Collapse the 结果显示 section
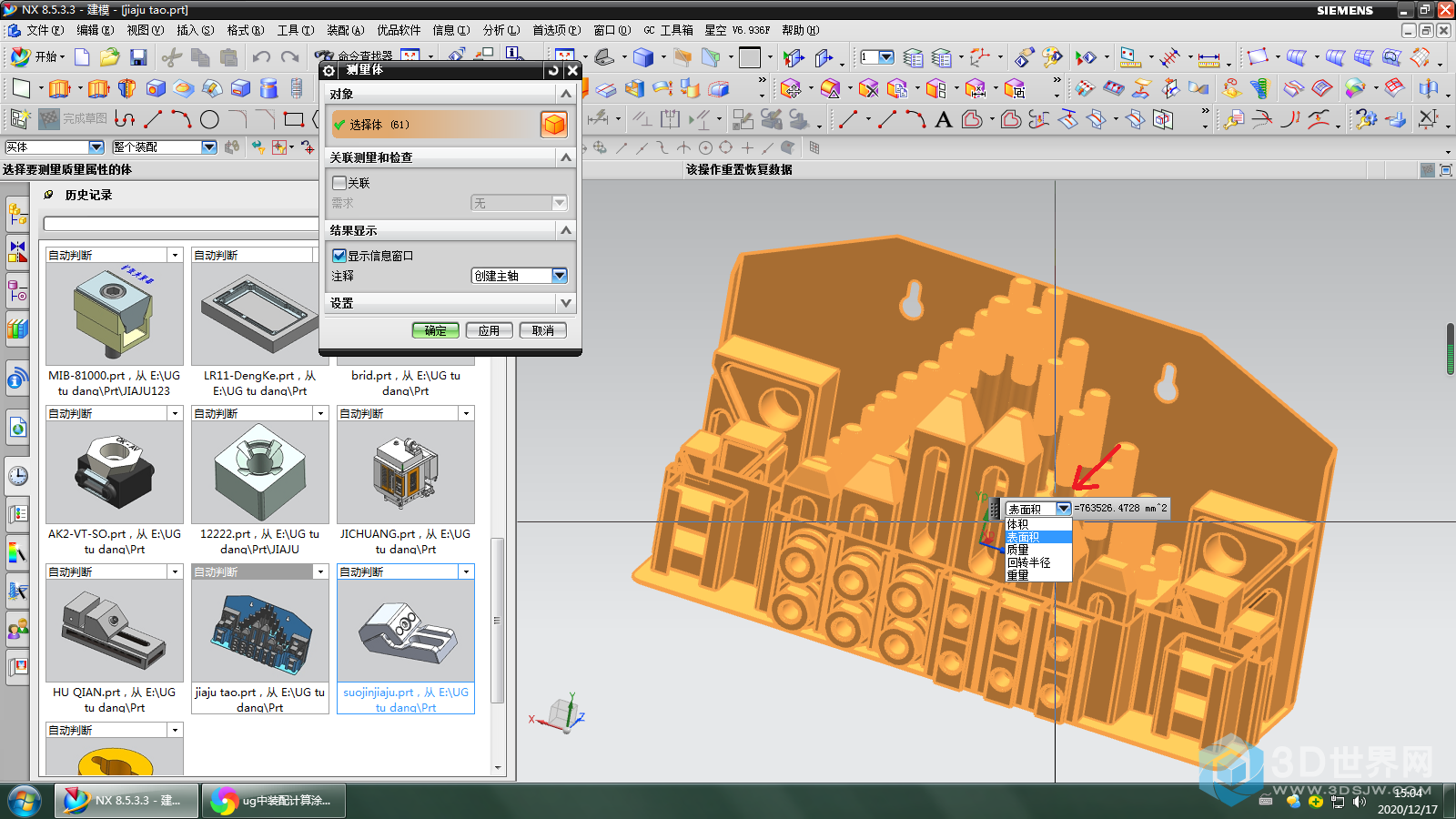The width and height of the screenshot is (1456, 819). click(x=566, y=230)
